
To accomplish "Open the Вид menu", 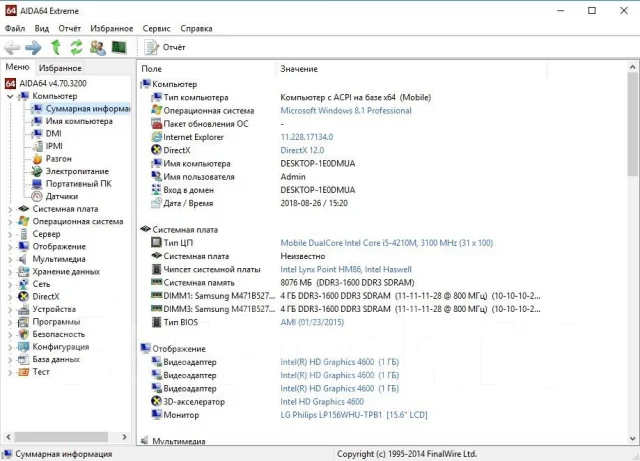I will [42, 29].
